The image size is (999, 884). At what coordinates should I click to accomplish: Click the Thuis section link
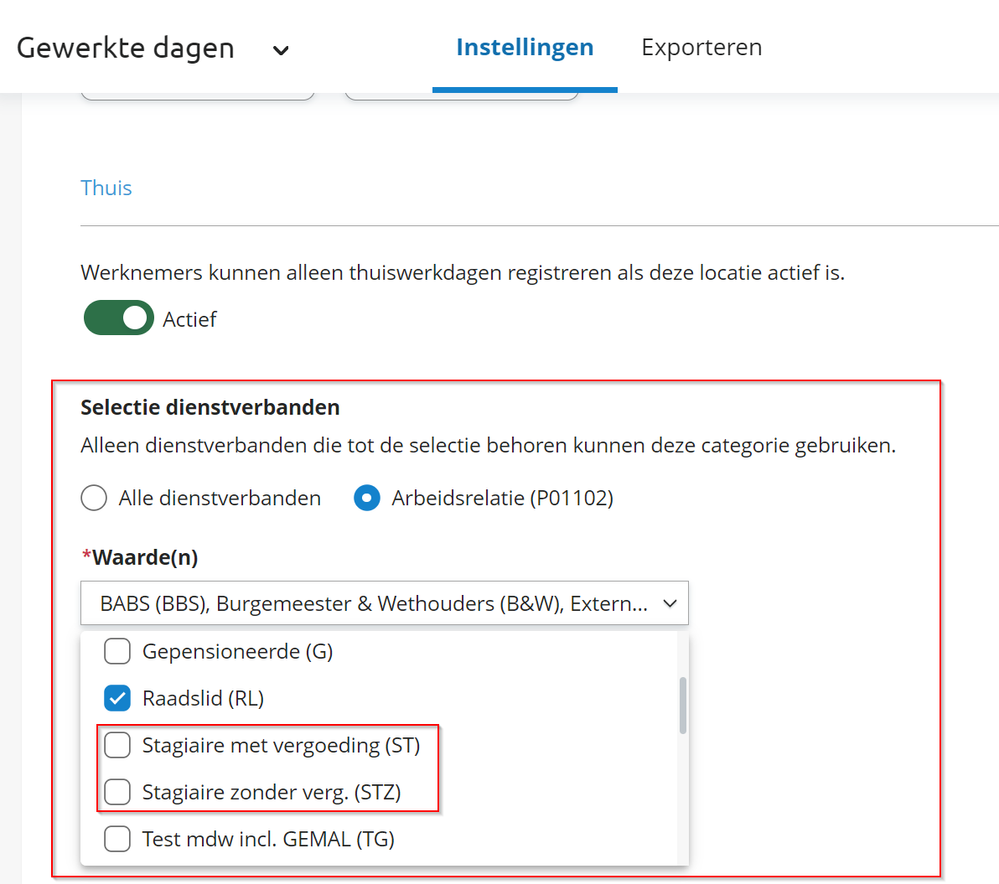pyautogui.click(x=106, y=188)
